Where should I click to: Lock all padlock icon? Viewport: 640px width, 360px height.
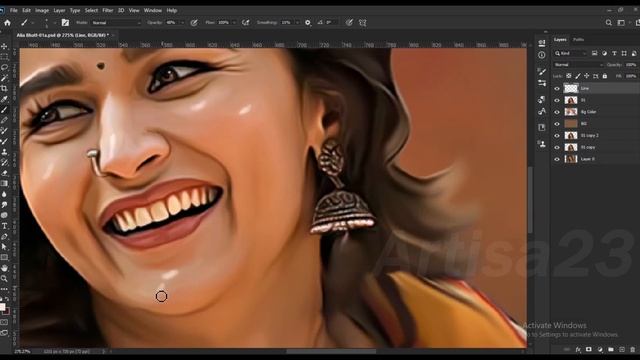(x=605, y=76)
